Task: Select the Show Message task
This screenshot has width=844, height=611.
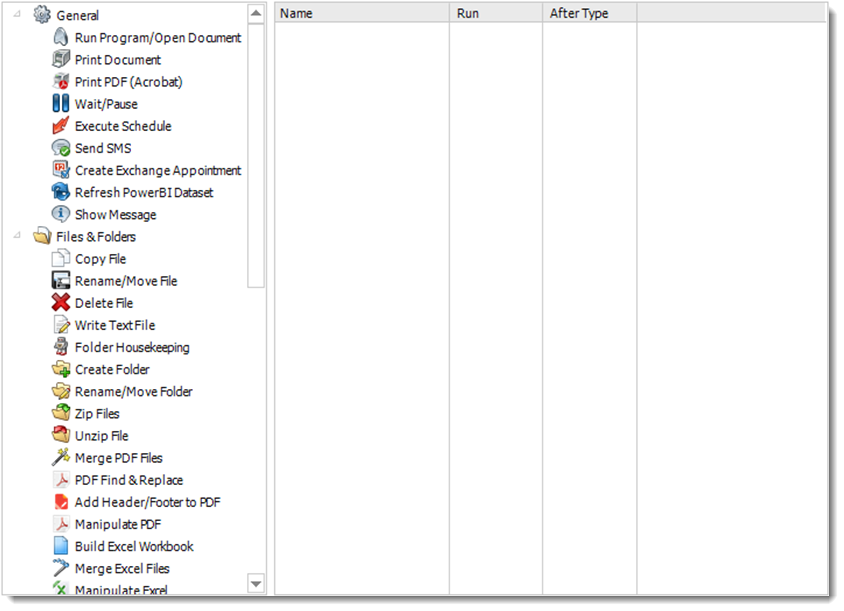Action: click(x=115, y=215)
